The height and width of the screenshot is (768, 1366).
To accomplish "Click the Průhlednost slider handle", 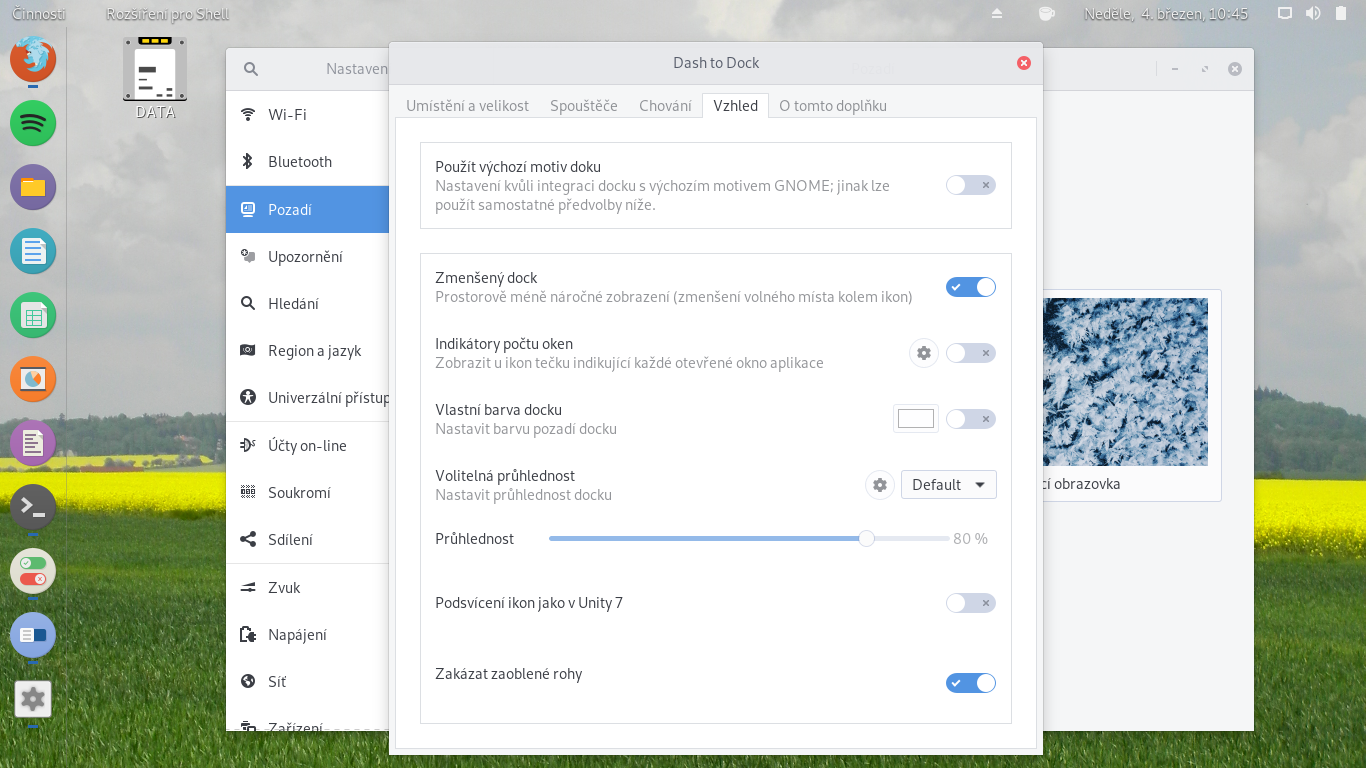I will click(x=867, y=539).
